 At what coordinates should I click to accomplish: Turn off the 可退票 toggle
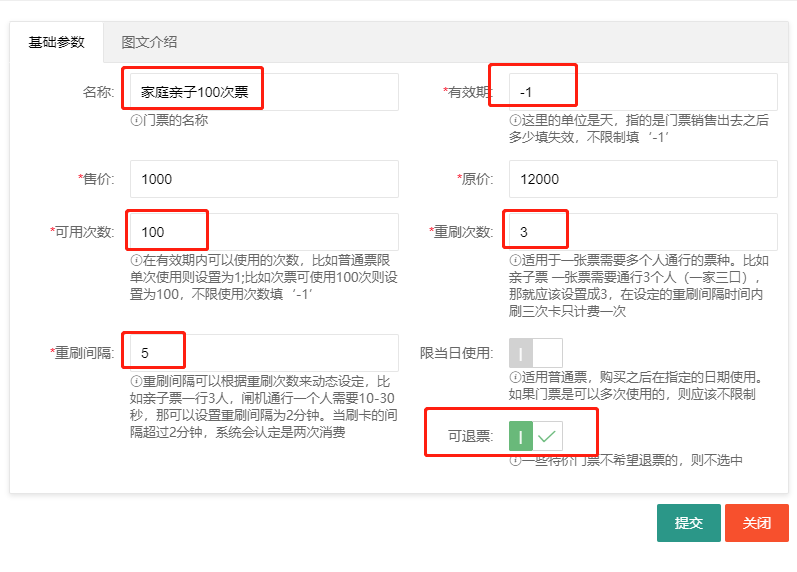(536, 437)
